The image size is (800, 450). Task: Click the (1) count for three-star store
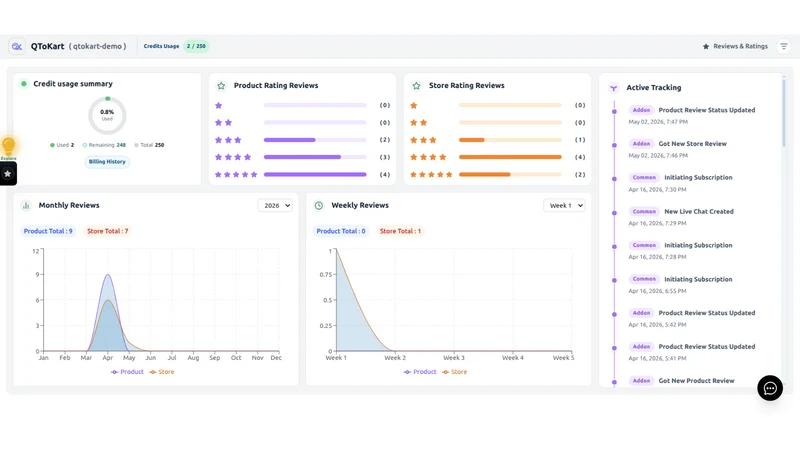click(x=580, y=140)
